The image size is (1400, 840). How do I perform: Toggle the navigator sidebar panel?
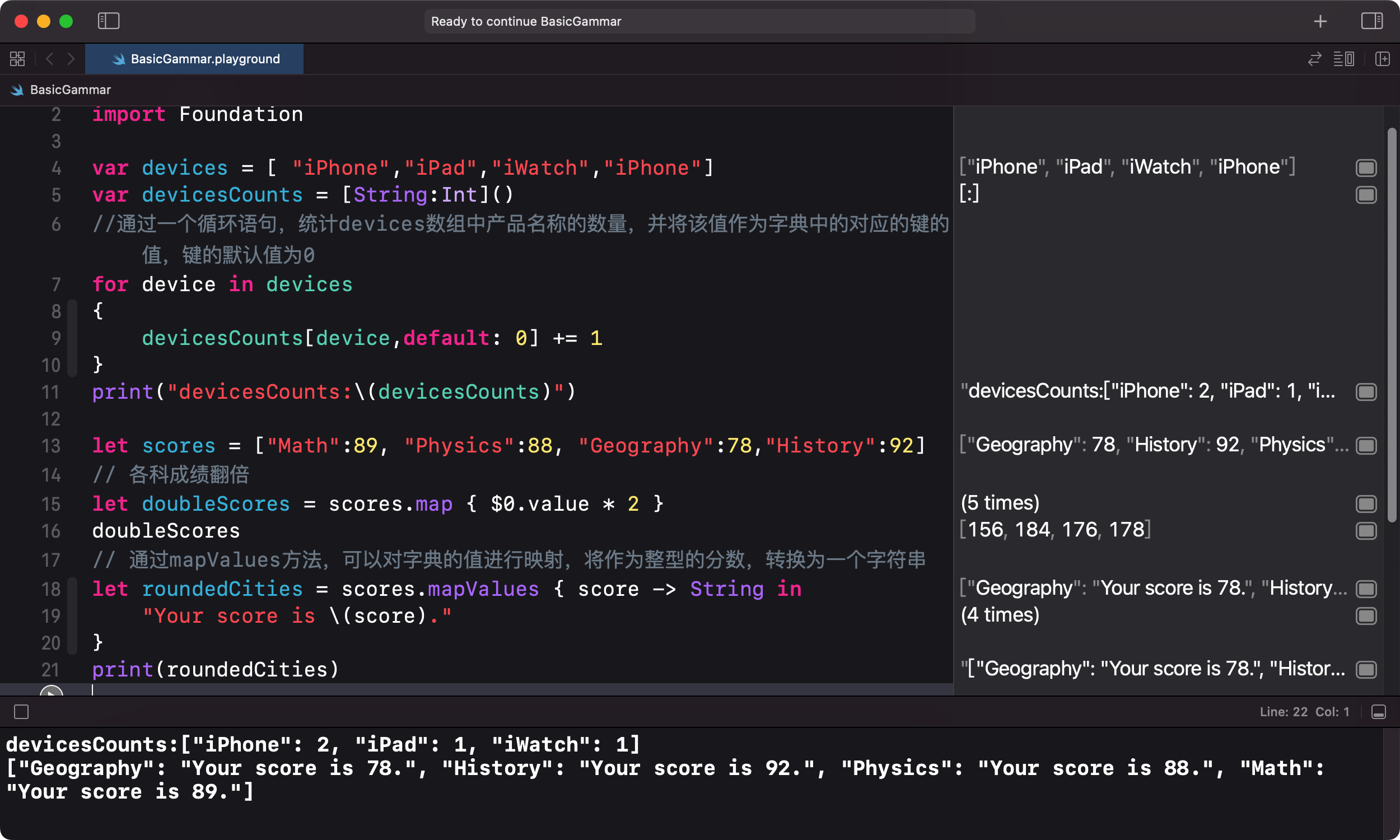click(109, 21)
